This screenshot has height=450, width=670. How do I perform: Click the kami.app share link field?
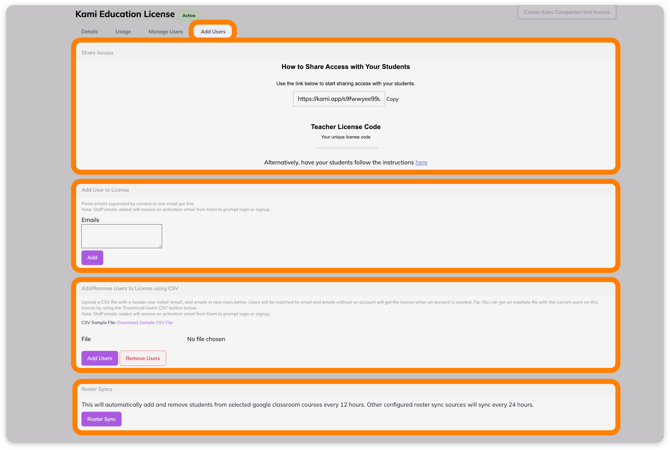click(338, 99)
